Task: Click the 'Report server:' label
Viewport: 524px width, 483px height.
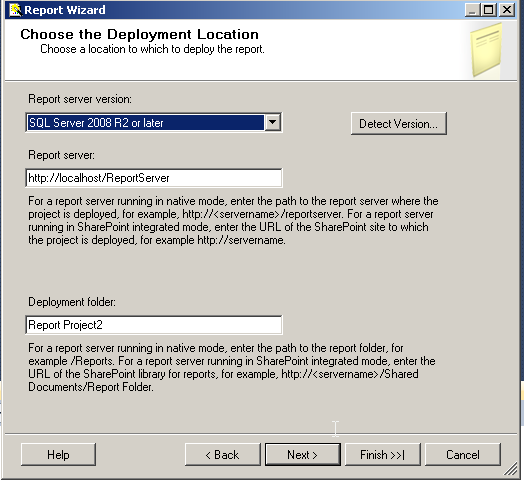Action: [61, 155]
